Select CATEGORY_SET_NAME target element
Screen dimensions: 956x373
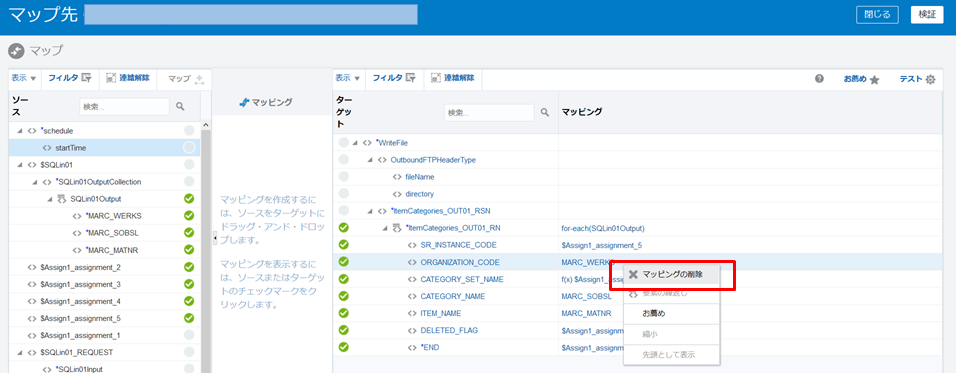(462, 279)
